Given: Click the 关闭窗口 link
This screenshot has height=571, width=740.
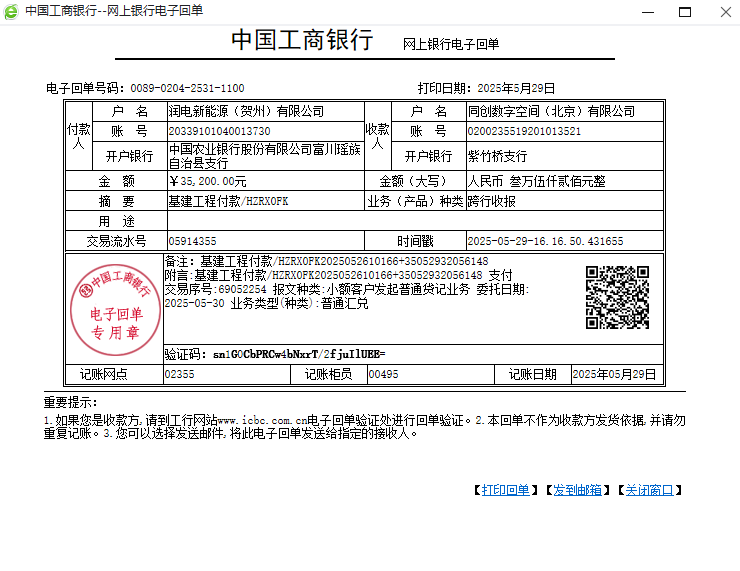Looking at the screenshot, I should tap(649, 490).
